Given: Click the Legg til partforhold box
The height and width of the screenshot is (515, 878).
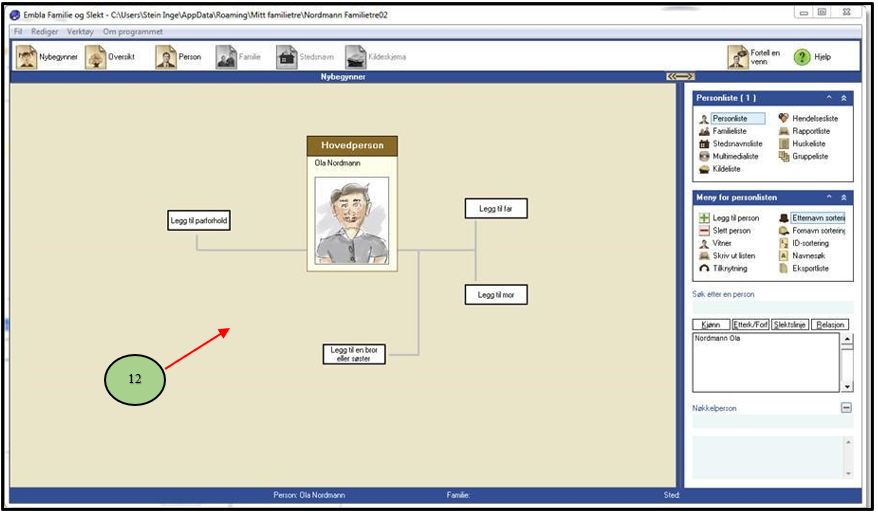Looking at the screenshot, I should click(199, 221).
